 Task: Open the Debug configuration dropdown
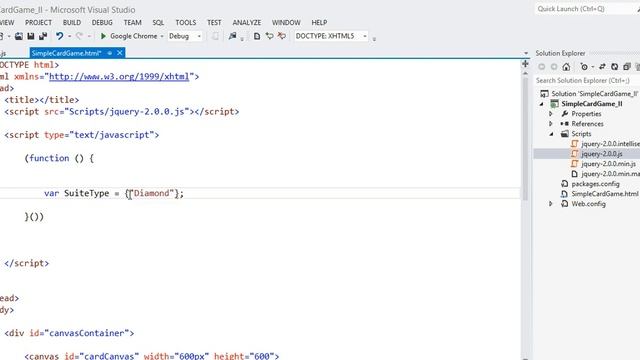pos(199,36)
